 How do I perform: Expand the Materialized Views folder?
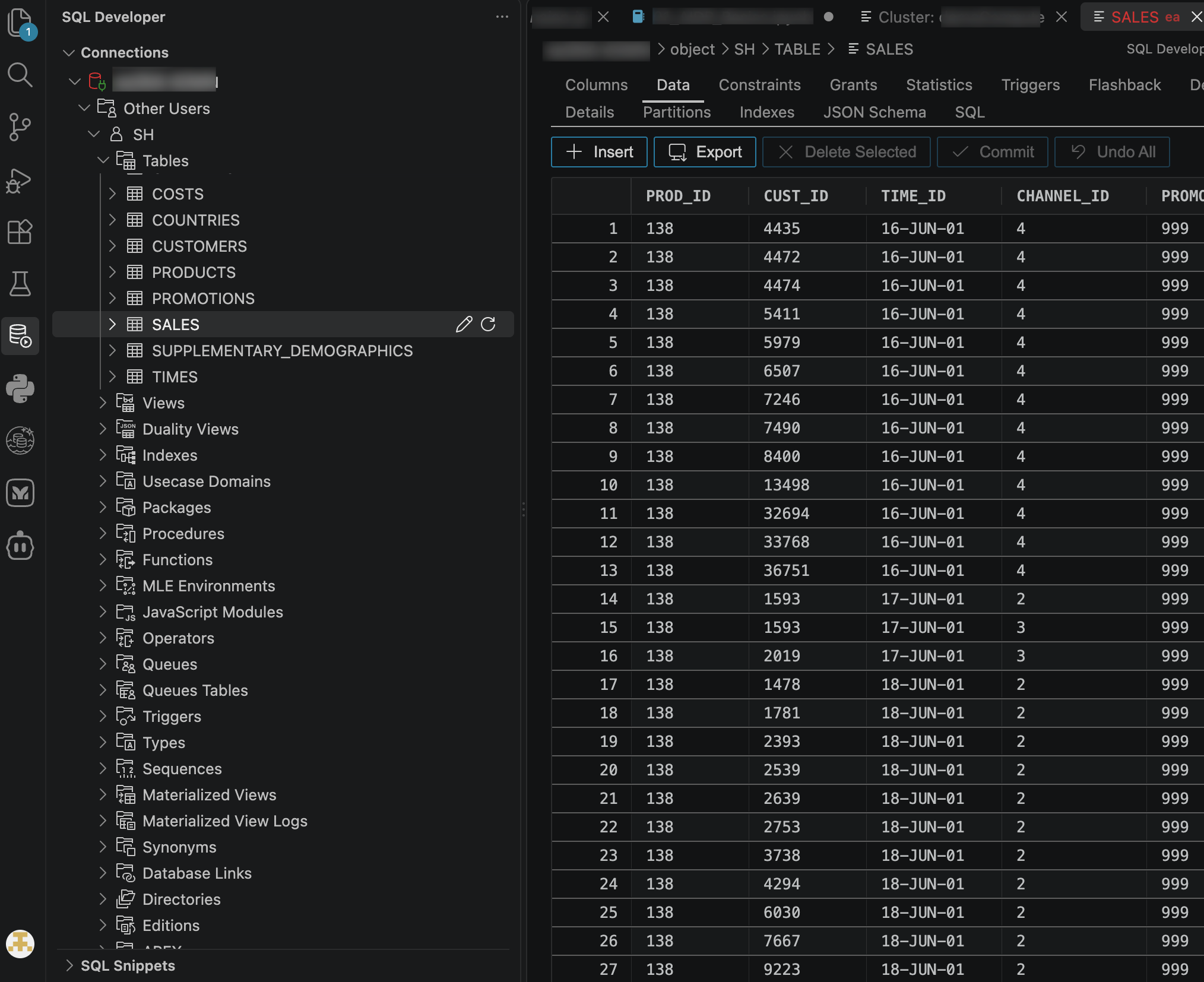click(103, 794)
